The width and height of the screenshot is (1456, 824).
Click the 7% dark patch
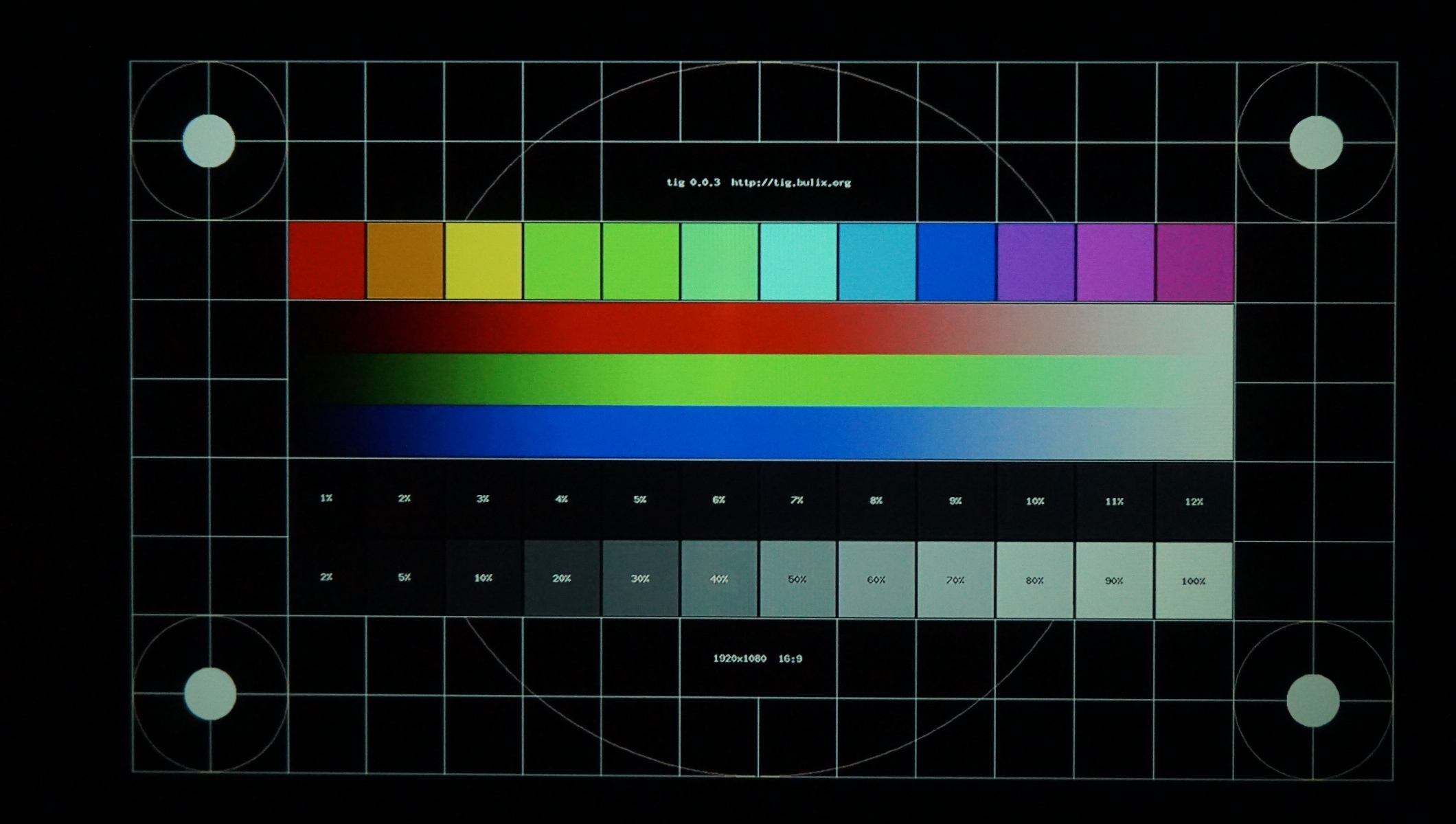coord(798,501)
